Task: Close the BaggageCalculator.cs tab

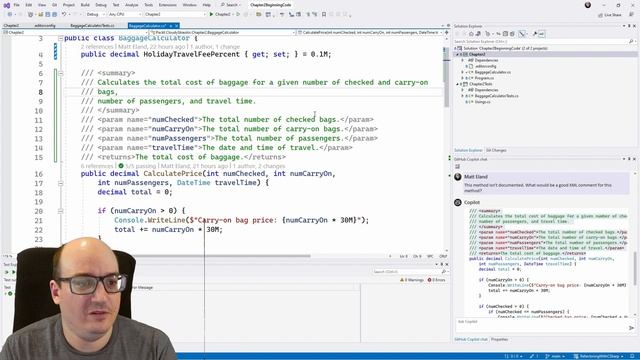Action: 176,26
